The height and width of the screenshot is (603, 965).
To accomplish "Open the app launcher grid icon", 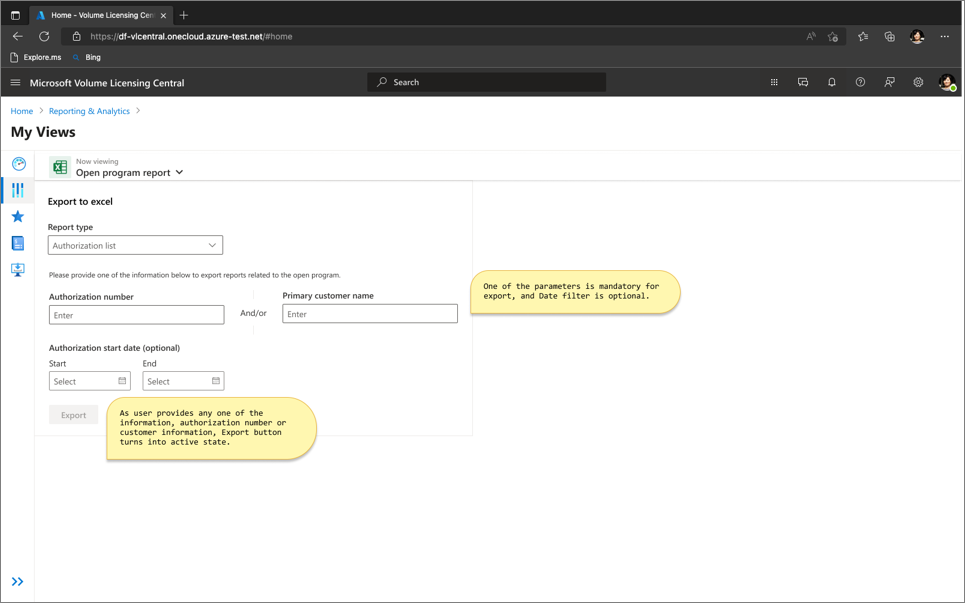I will pyautogui.click(x=774, y=82).
